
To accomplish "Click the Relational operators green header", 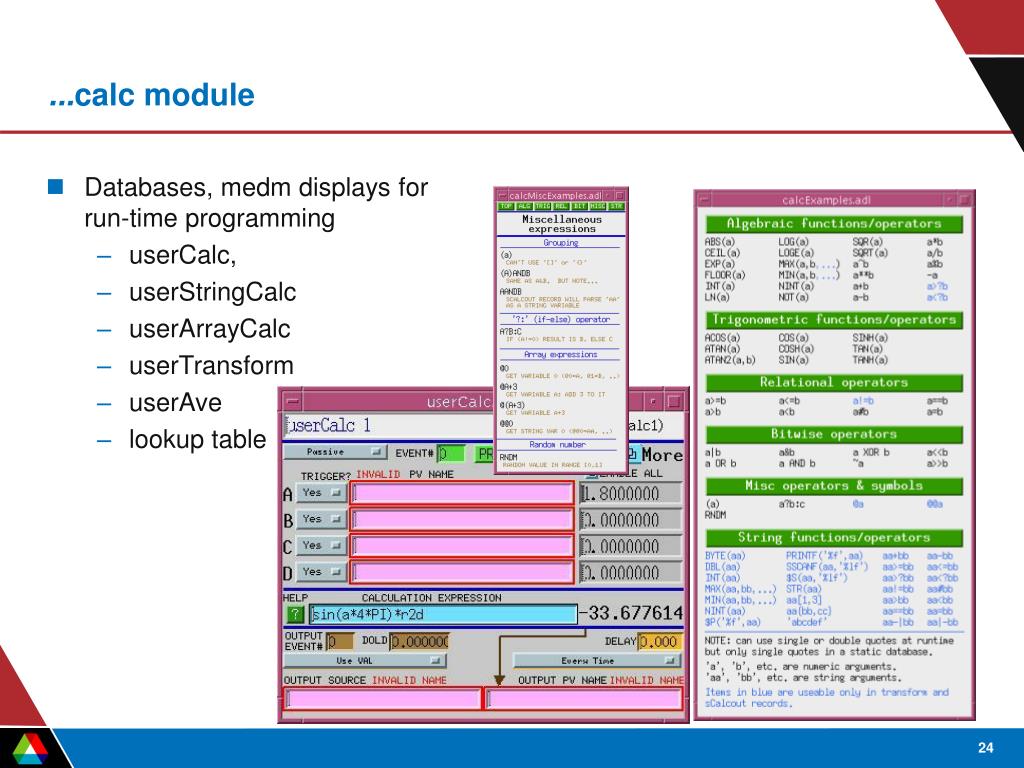I will 834,383.
